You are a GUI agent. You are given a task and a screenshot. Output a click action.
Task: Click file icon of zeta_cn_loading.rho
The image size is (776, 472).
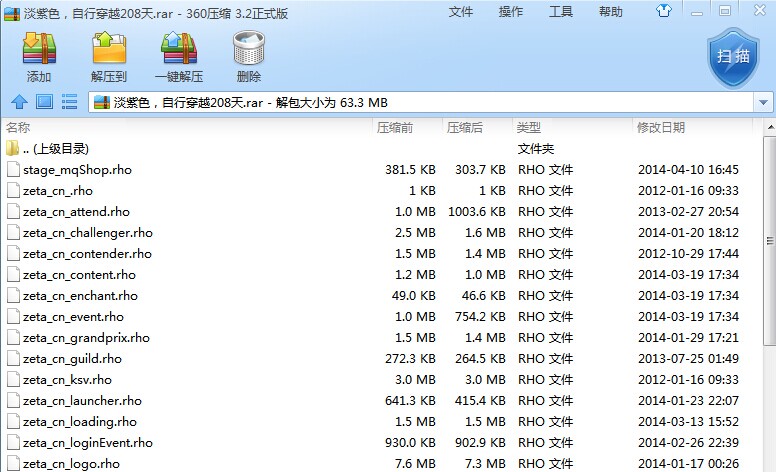(x=13, y=422)
